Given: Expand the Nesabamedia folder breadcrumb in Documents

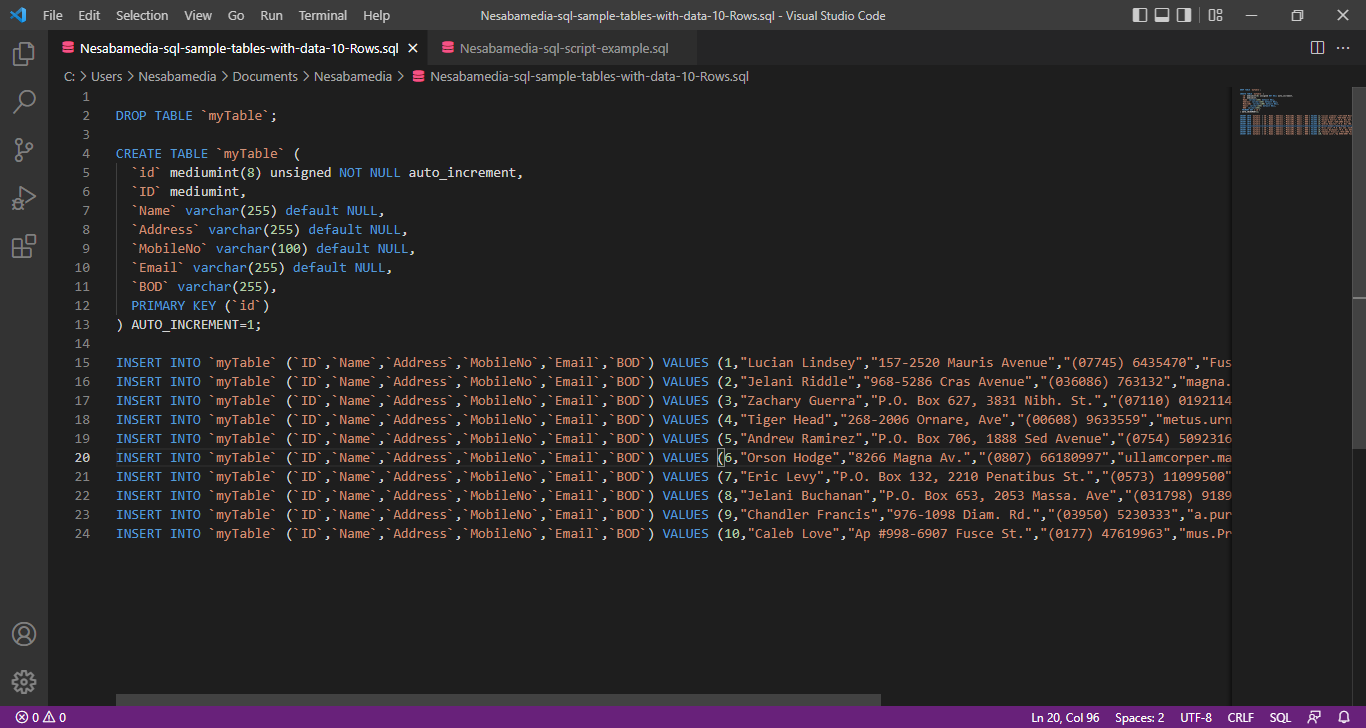Looking at the screenshot, I should tap(352, 76).
